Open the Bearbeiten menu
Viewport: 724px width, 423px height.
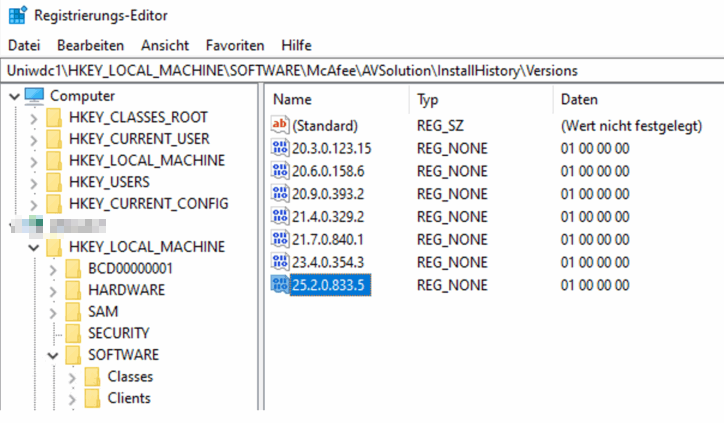[90, 46]
